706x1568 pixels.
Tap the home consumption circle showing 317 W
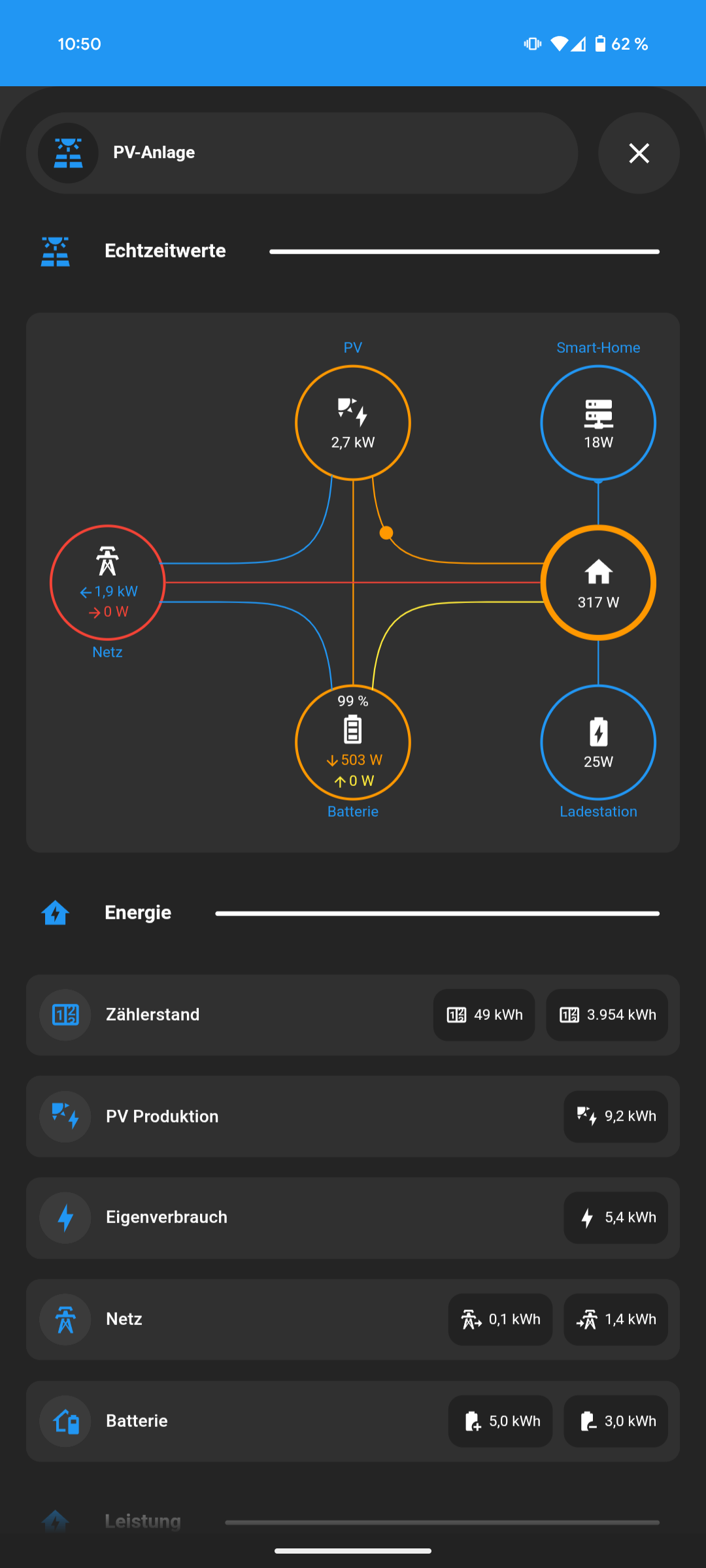coord(598,582)
